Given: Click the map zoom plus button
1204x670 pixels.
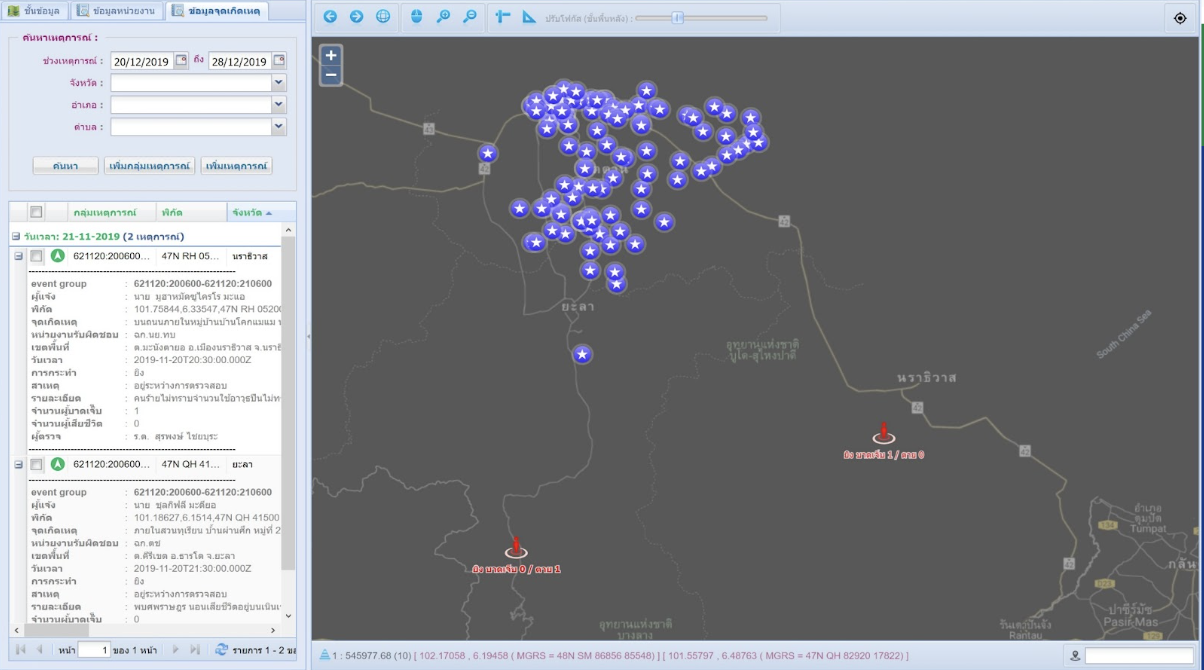Looking at the screenshot, I should click(329, 56).
